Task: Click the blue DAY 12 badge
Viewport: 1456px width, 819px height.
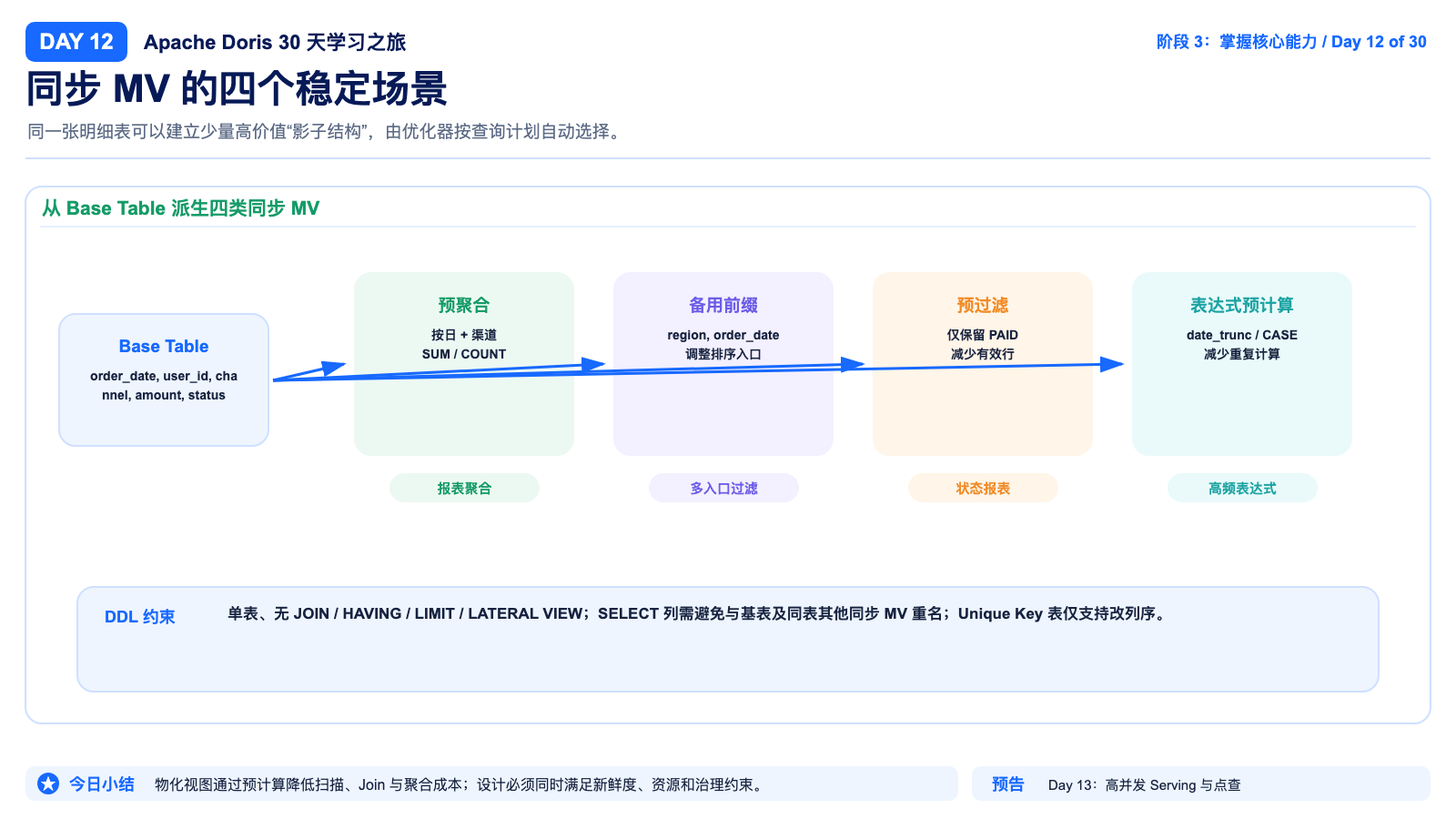Action: (76, 42)
